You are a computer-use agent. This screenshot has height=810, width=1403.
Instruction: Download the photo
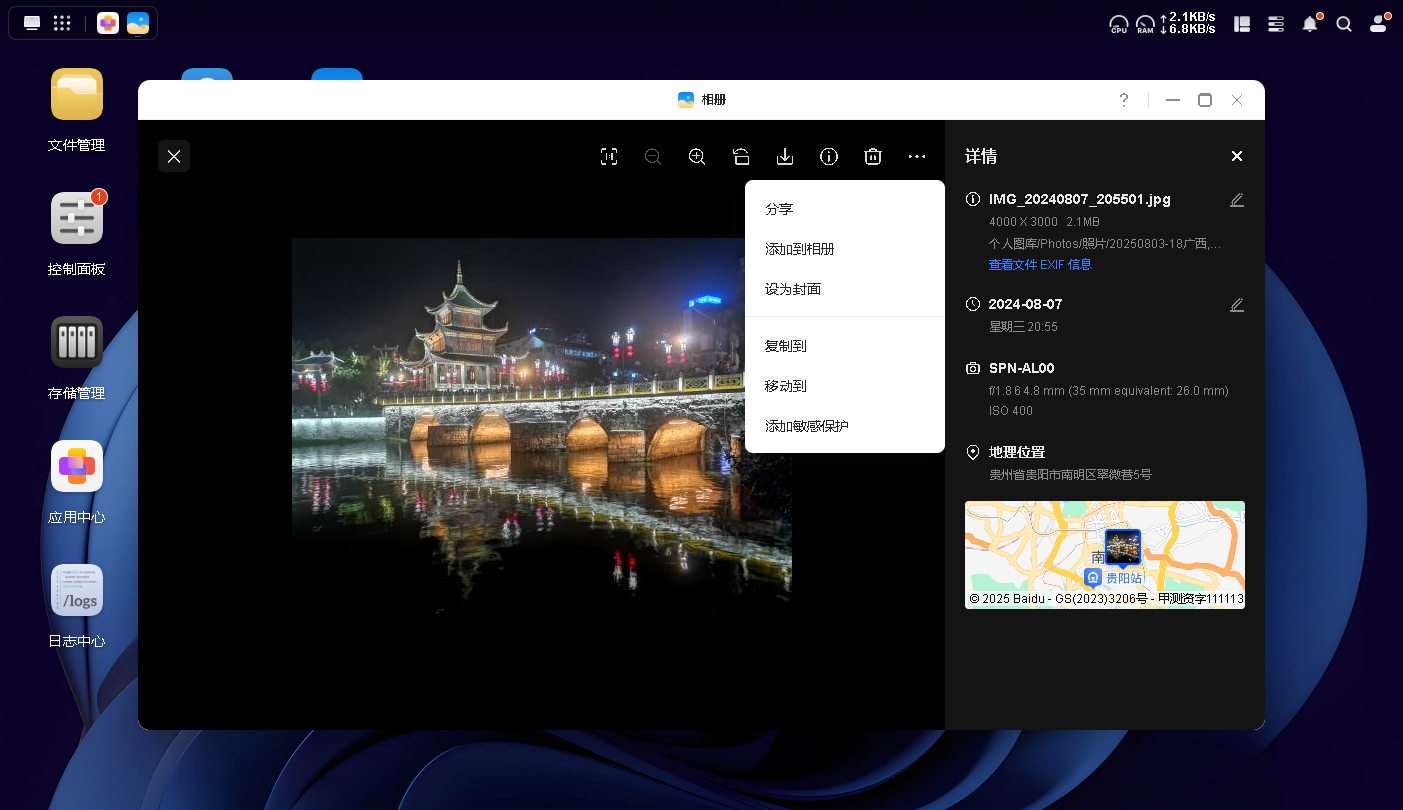pyautogui.click(x=785, y=156)
